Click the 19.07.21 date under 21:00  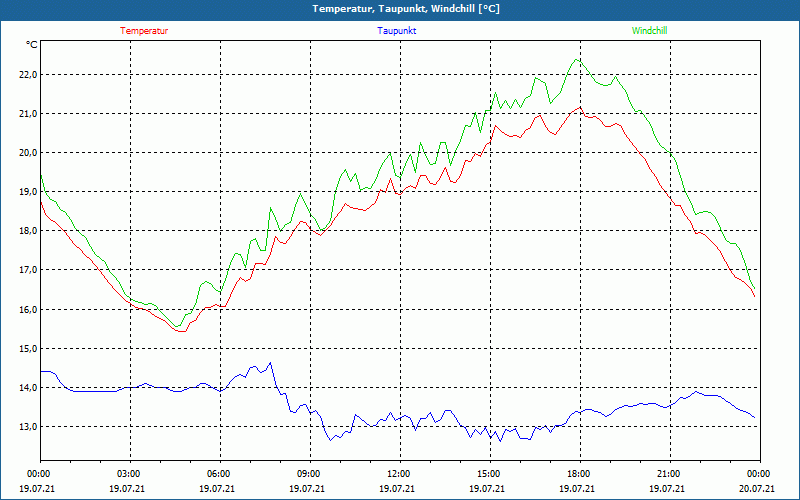click(x=667, y=489)
